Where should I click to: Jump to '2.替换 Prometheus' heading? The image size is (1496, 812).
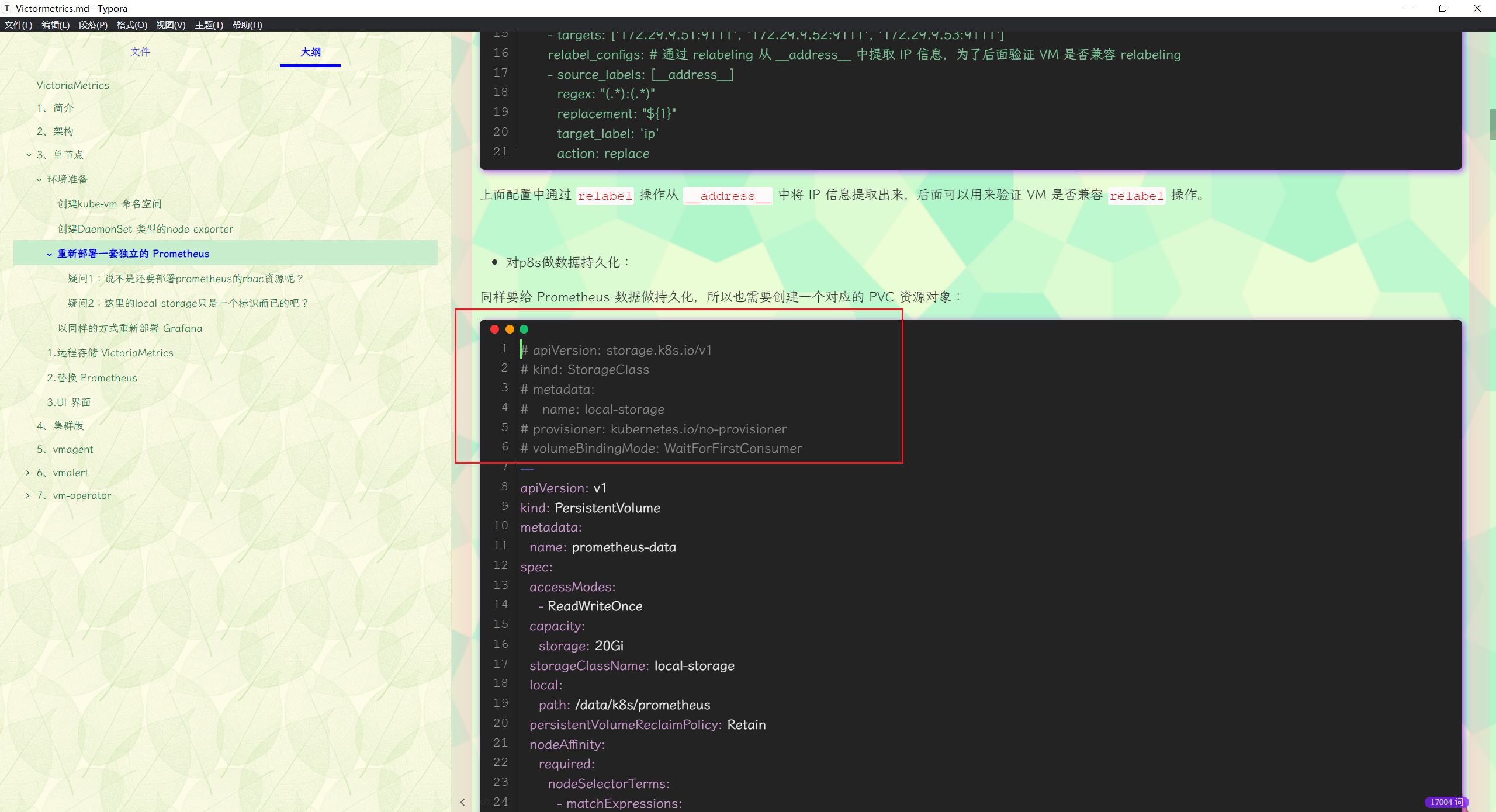click(92, 378)
